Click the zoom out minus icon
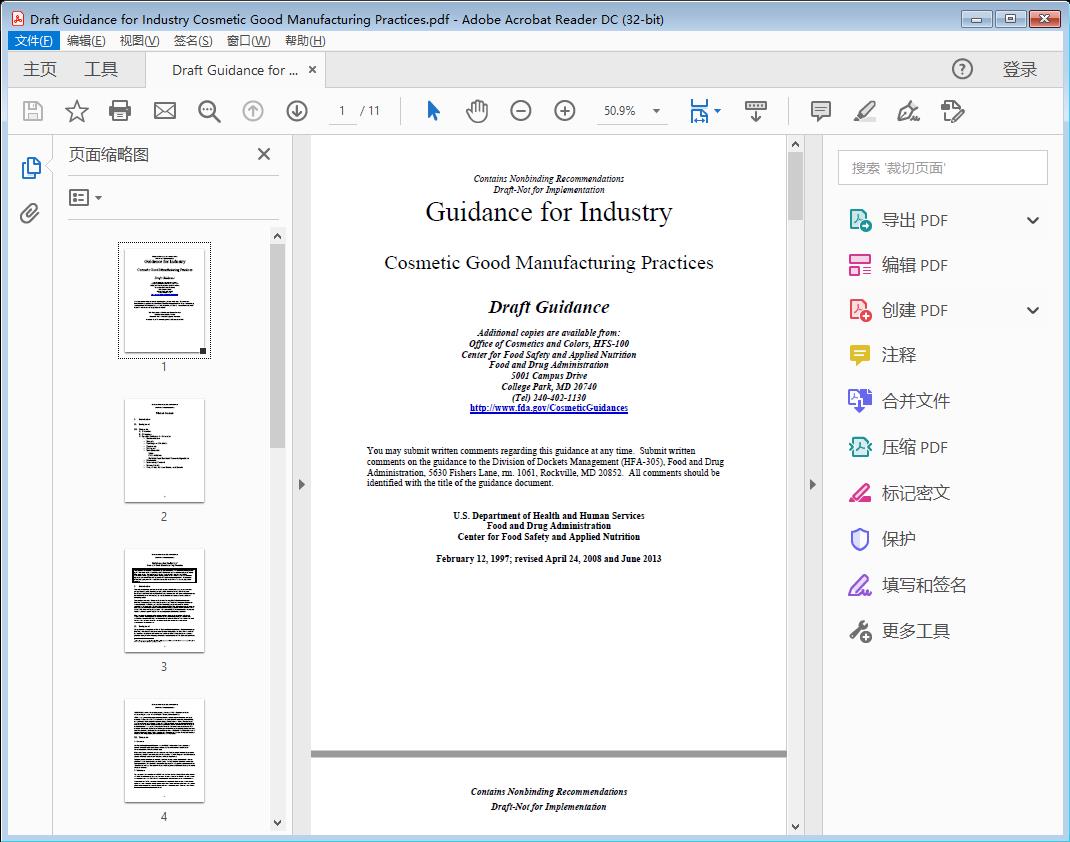 pyautogui.click(x=520, y=111)
